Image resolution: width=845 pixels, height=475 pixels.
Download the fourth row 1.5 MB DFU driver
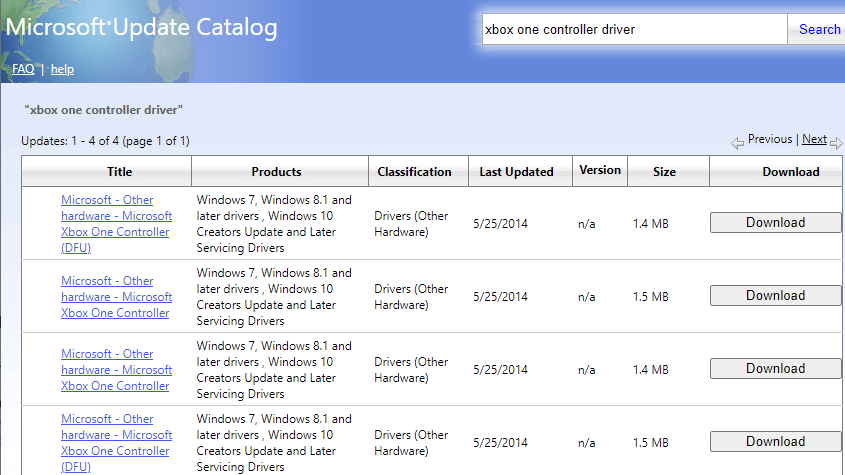(x=775, y=442)
